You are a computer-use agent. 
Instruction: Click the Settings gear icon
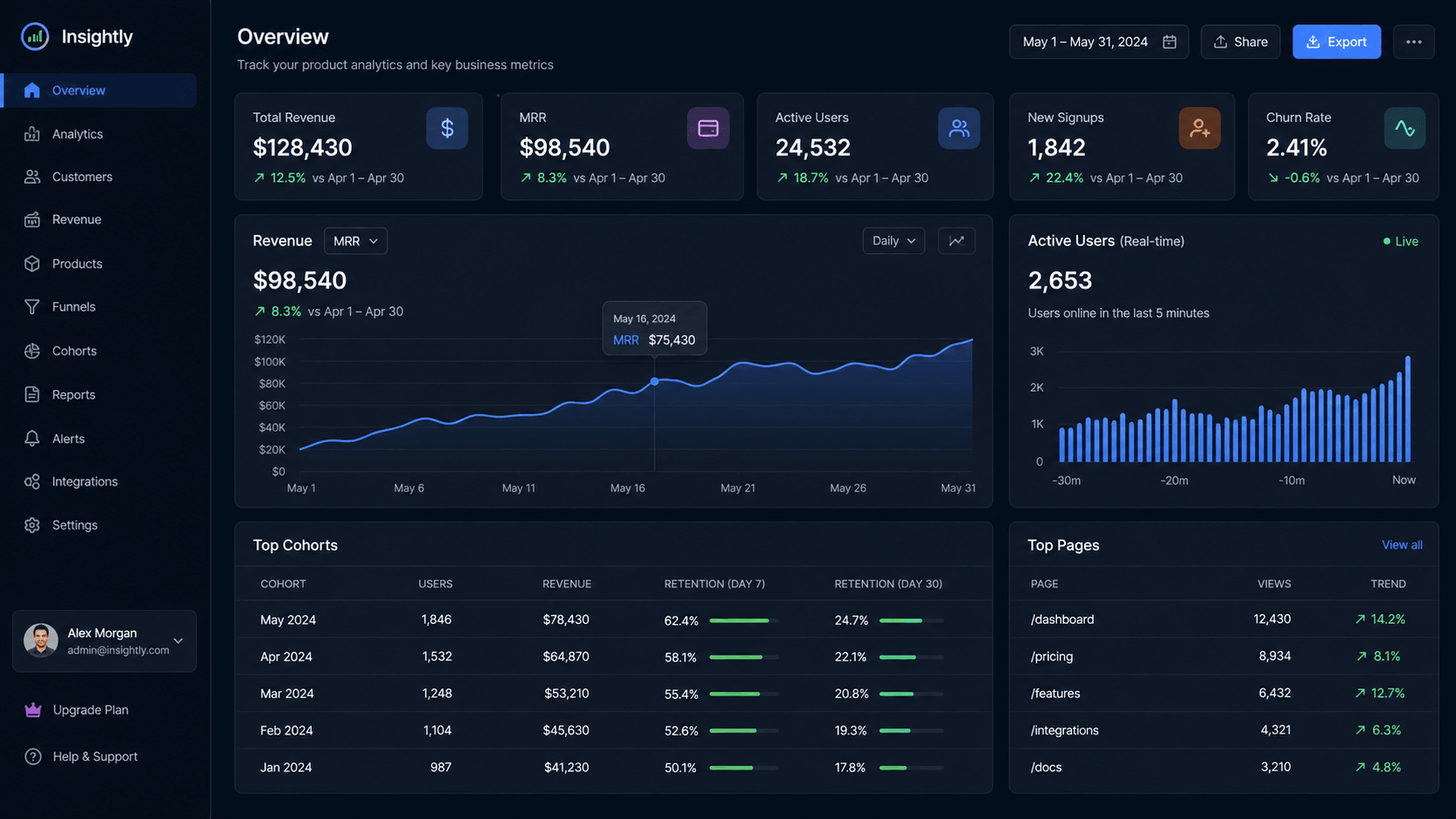pos(32,525)
